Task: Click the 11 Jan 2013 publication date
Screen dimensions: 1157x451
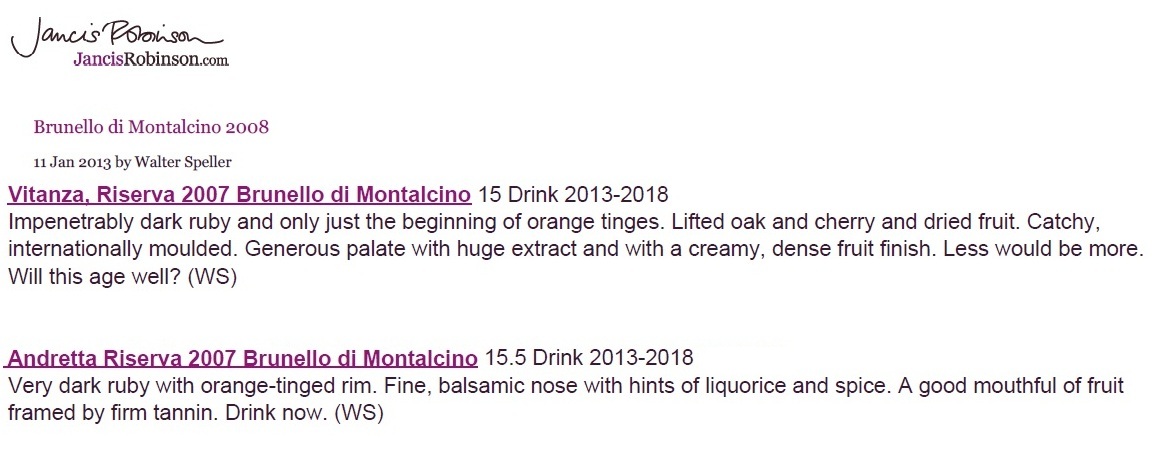Action: click(72, 162)
